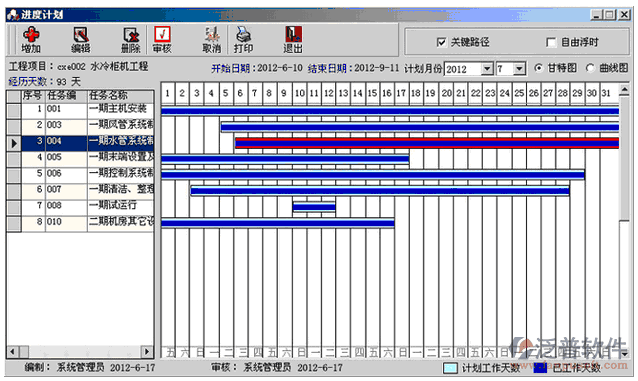Select the 曲线图 radio button
638x381 pixels.
590,68
